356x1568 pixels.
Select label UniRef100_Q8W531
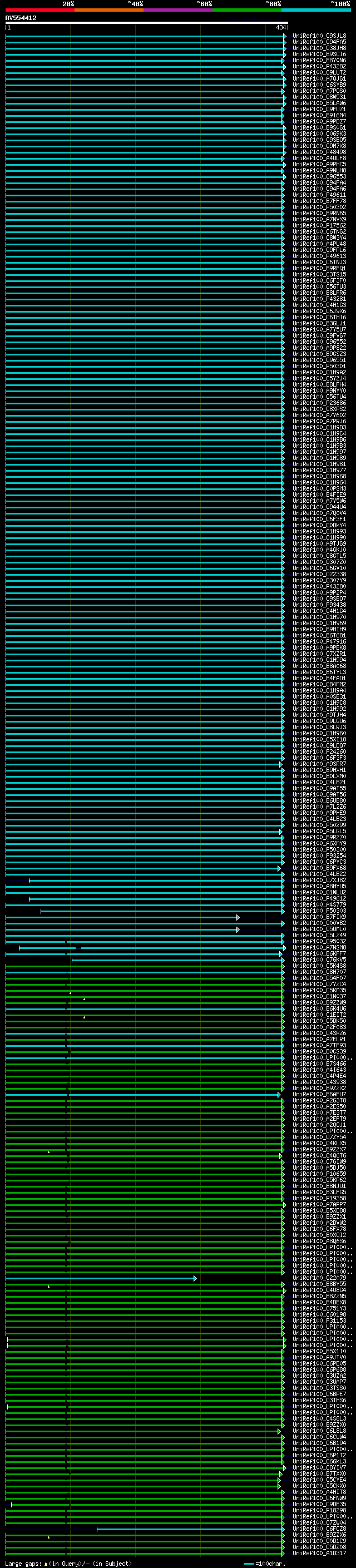point(319,97)
